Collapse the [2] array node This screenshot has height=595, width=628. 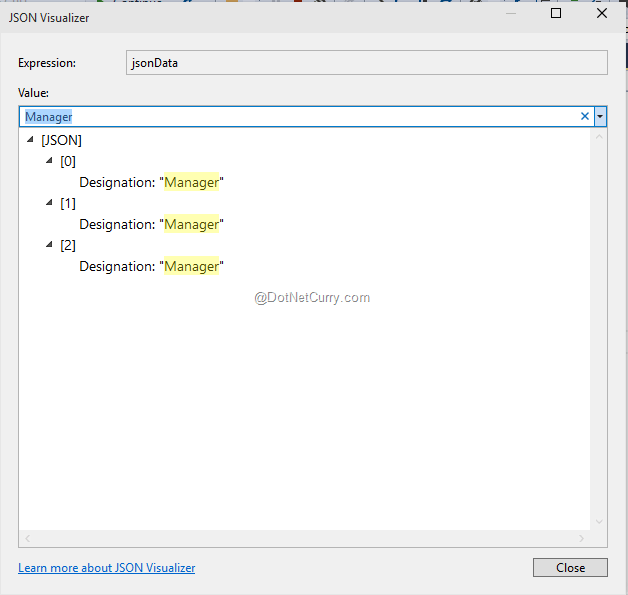point(49,245)
